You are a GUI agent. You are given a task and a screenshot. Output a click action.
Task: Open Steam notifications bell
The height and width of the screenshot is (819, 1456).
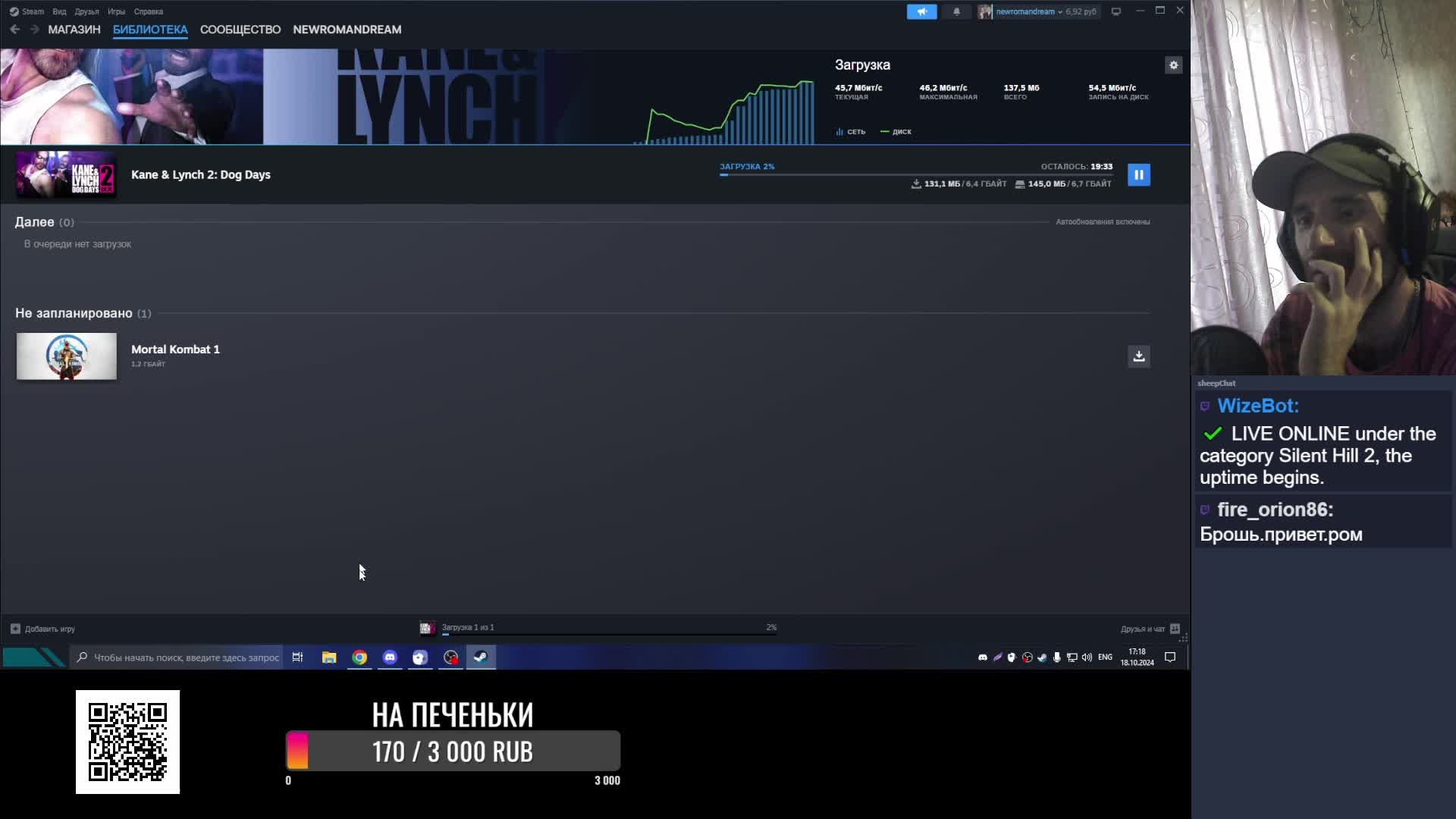click(x=956, y=11)
